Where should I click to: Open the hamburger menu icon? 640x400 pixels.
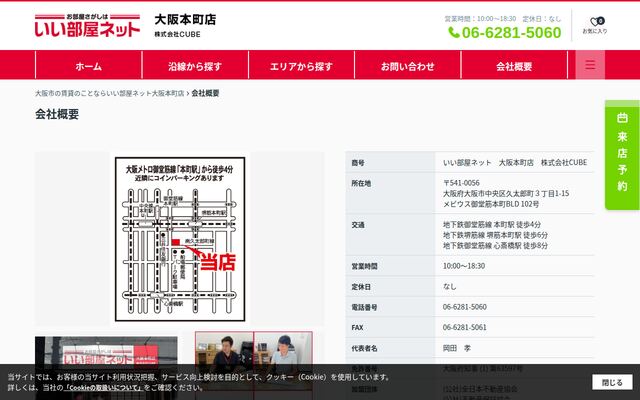pyautogui.click(x=590, y=65)
